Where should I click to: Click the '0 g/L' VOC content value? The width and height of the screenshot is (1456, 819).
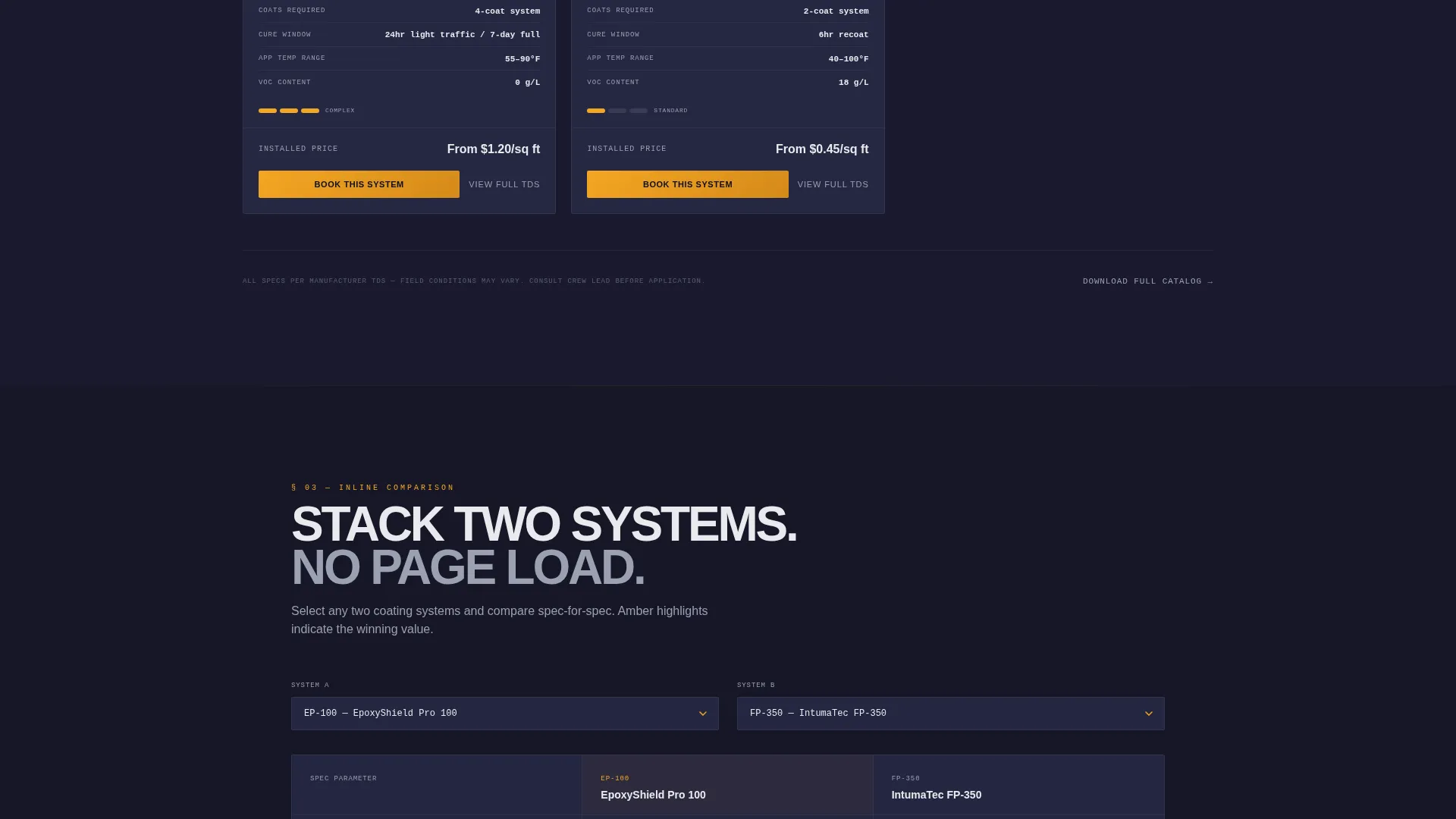[x=528, y=83]
